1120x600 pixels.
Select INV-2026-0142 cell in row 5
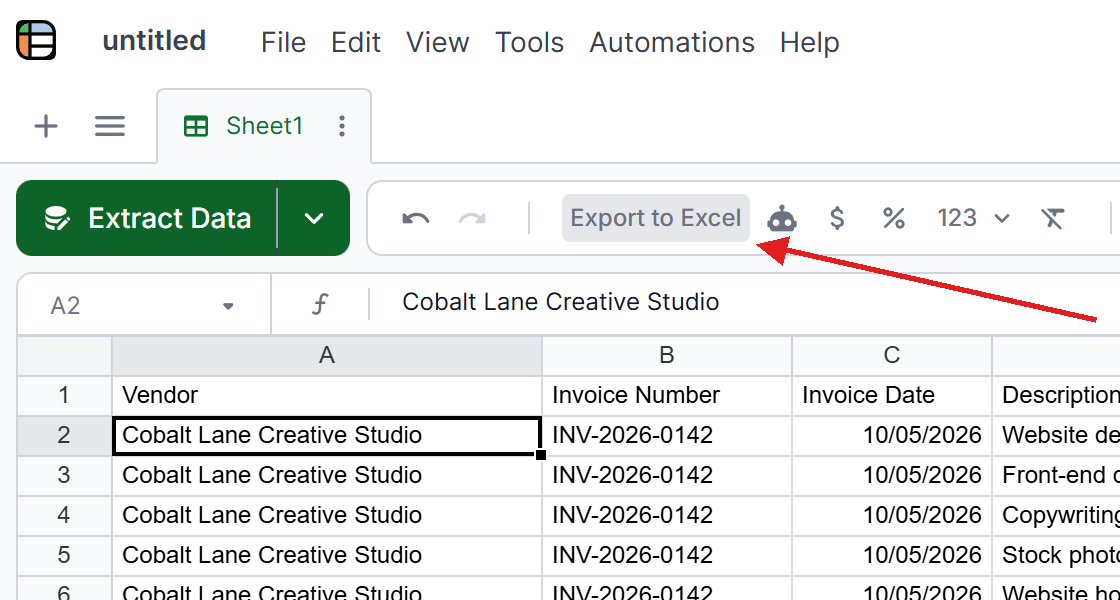[667, 555]
